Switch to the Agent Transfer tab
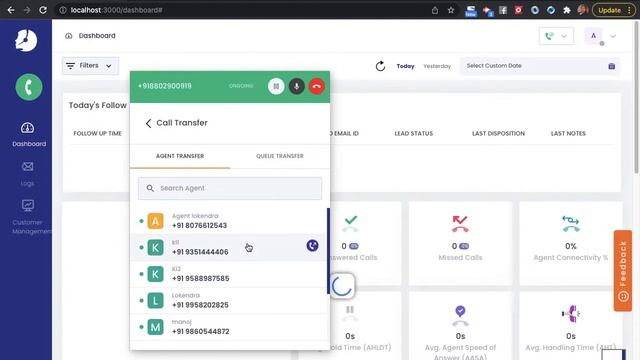 180,156
